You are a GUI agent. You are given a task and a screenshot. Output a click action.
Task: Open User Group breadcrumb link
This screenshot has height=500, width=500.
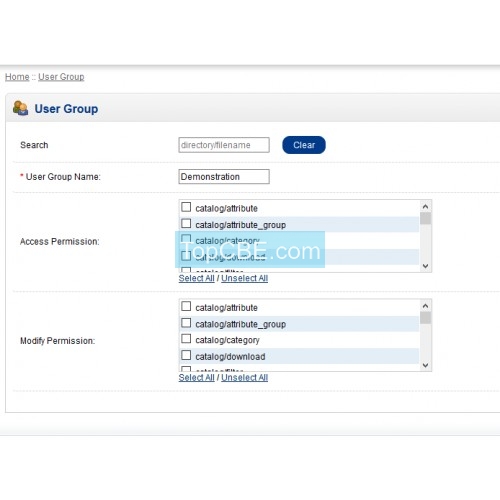click(x=61, y=77)
